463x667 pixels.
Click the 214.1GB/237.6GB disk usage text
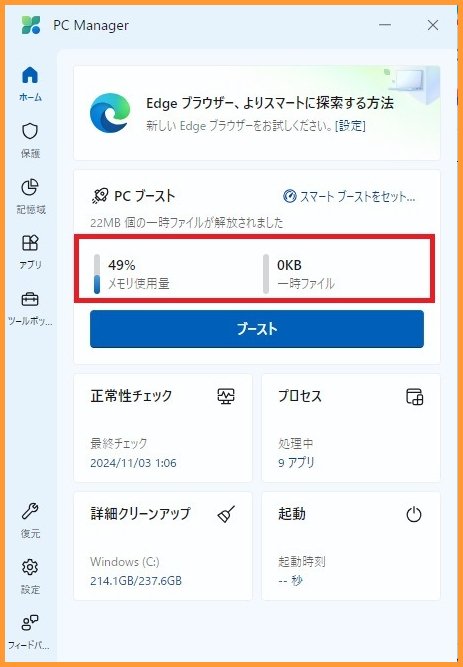[x=136, y=581]
